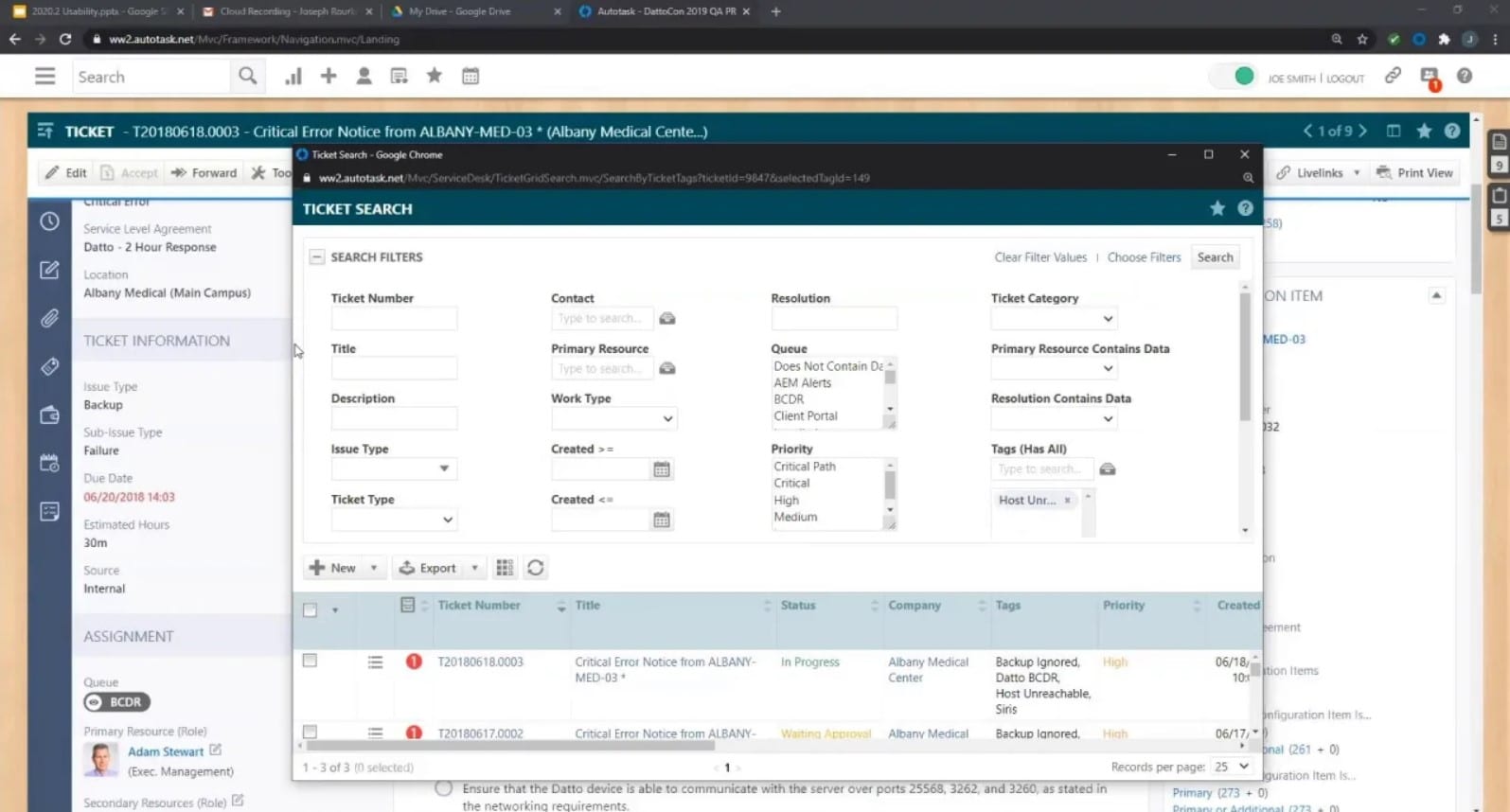Tick the select-all checkbox in results header

pyautogui.click(x=310, y=609)
